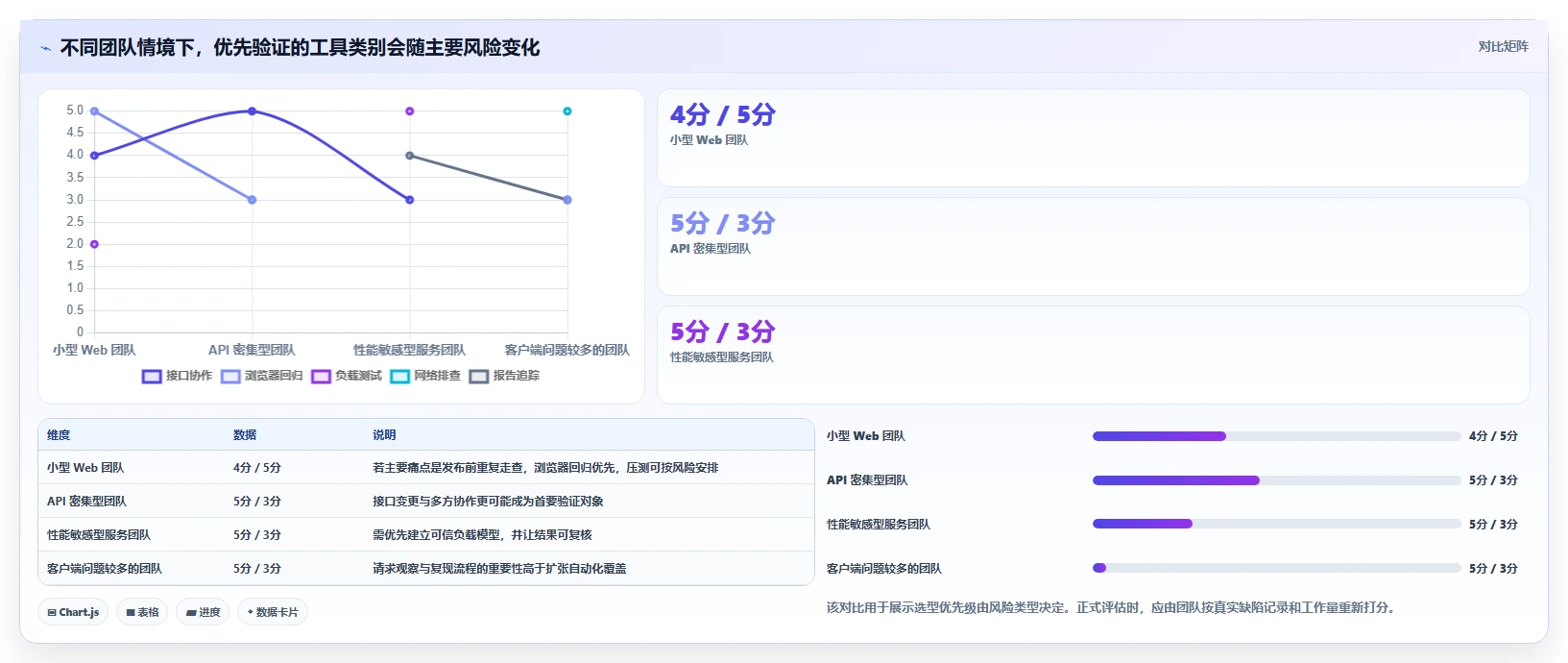Click the table cell 小型 Web 团队
Image resolution: width=1568 pixels, height=663 pixels.
85,468
